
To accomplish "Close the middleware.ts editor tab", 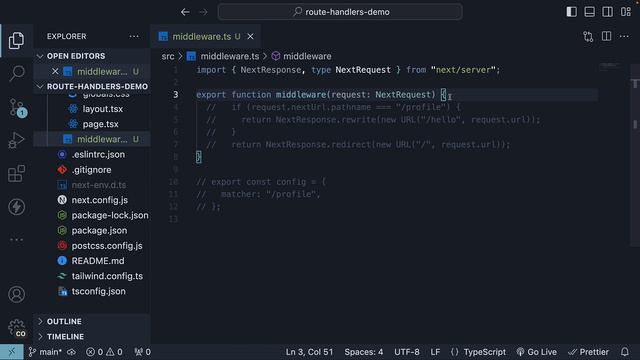I will 250,36.
